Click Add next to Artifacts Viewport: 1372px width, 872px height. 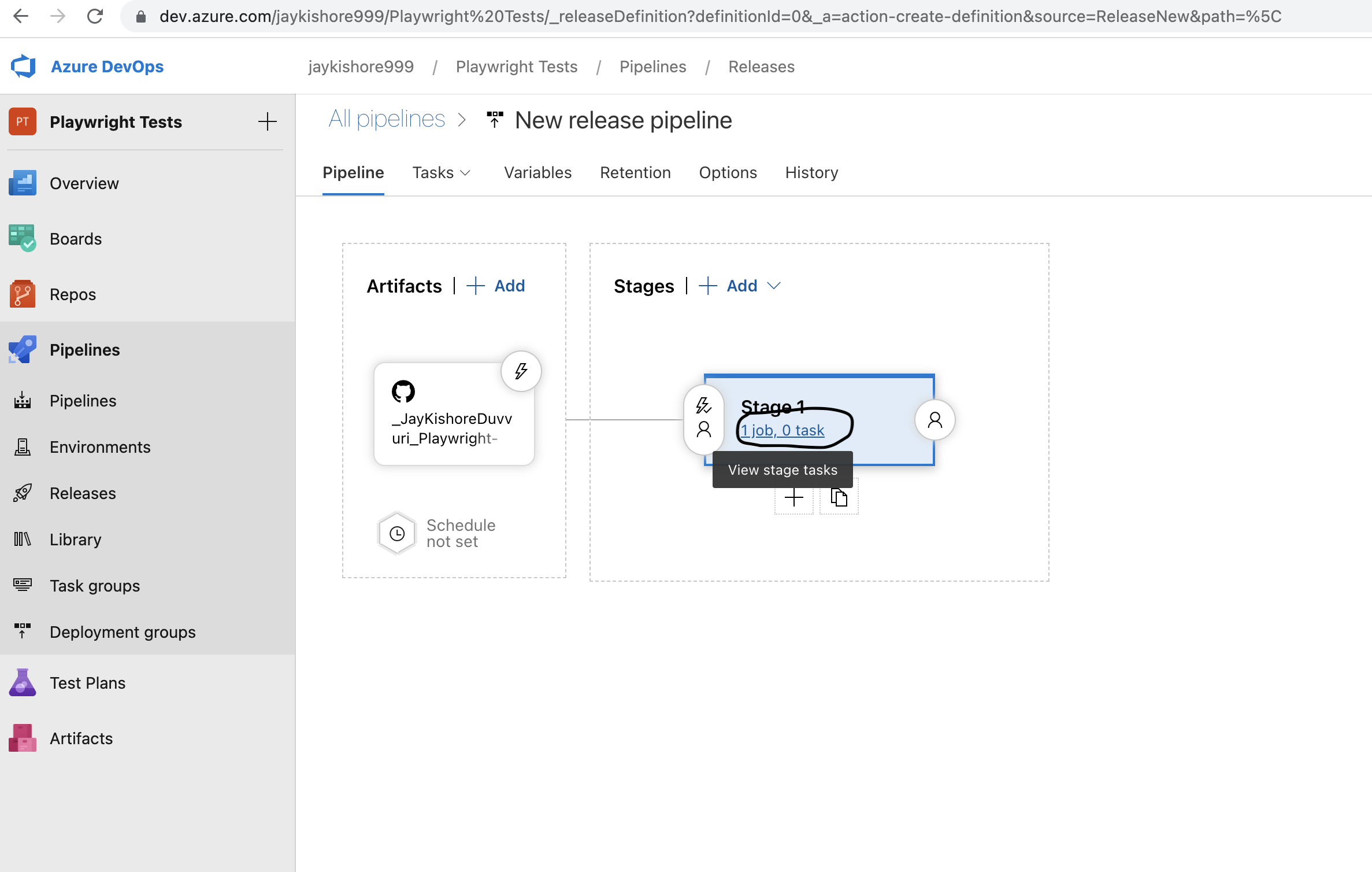(496, 286)
